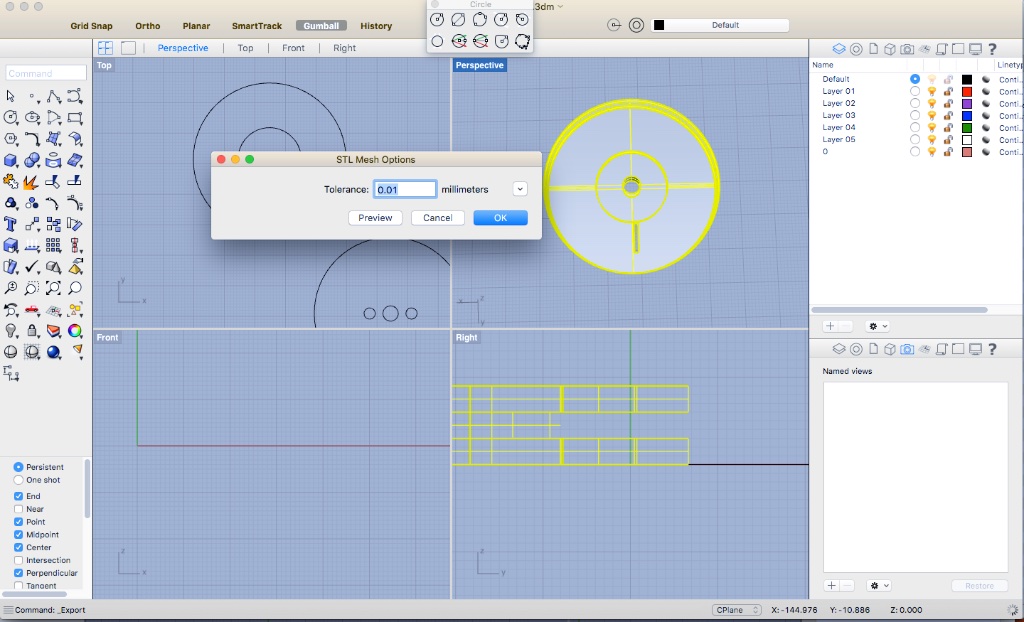Click the red car icon

pyautogui.click(x=32, y=309)
